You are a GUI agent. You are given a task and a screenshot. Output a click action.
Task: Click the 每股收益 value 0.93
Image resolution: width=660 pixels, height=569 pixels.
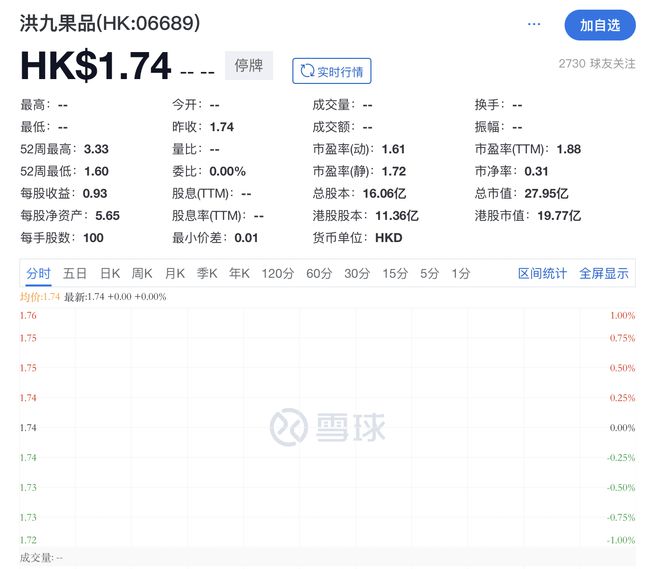pyautogui.click(x=95, y=194)
